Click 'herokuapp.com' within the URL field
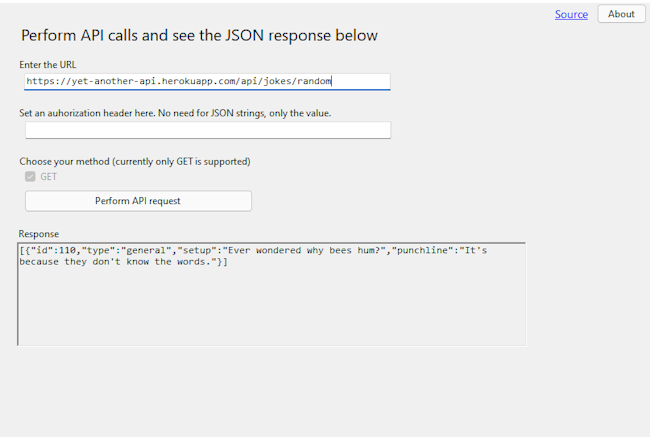Screen dimensions: 650x437 coord(199,81)
